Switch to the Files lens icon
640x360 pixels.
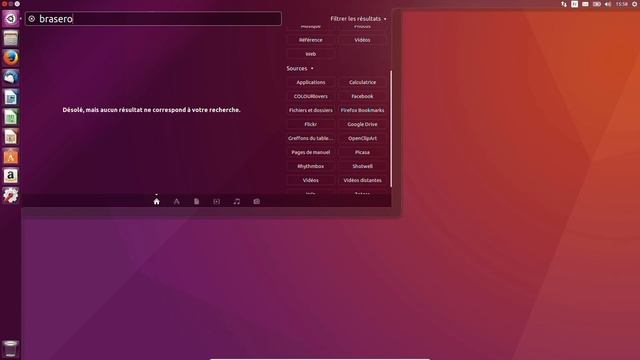pyautogui.click(x=196, y=201)
